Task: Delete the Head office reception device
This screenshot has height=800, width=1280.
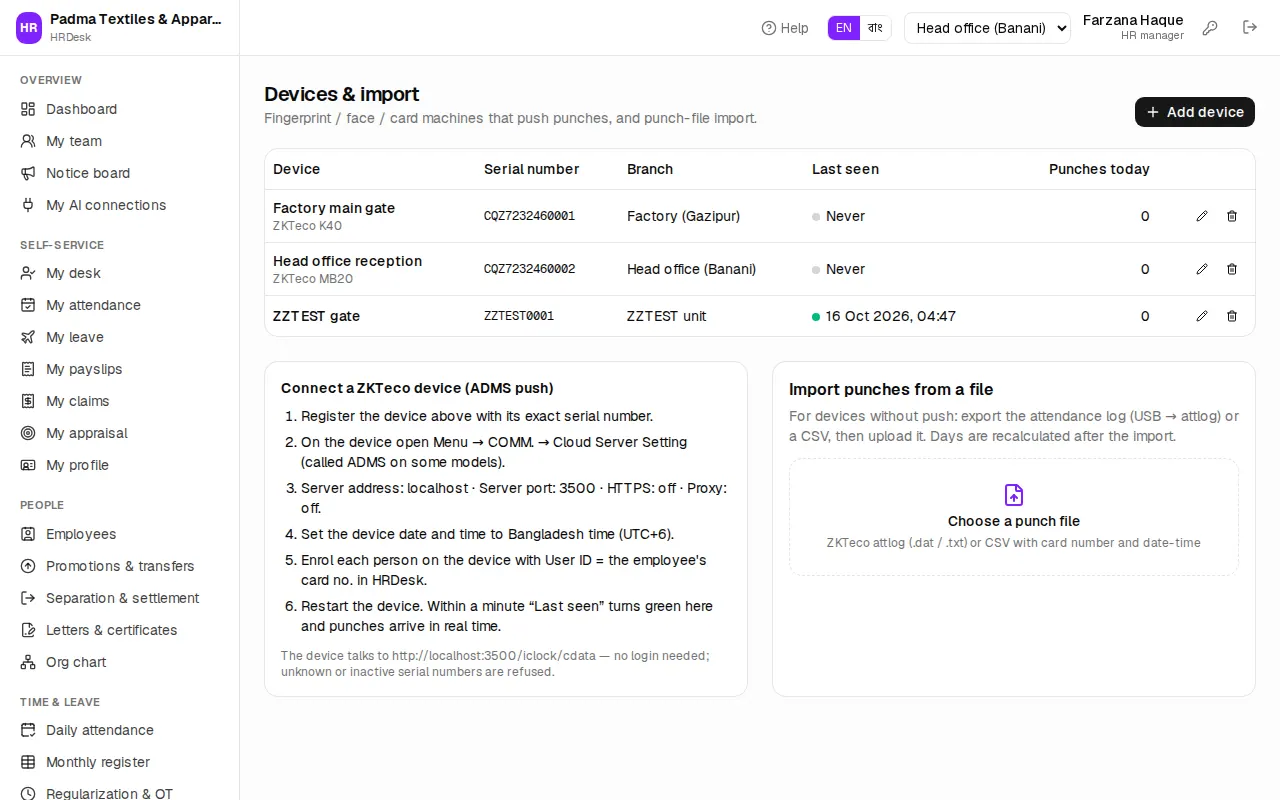Action: point(1232,269)
